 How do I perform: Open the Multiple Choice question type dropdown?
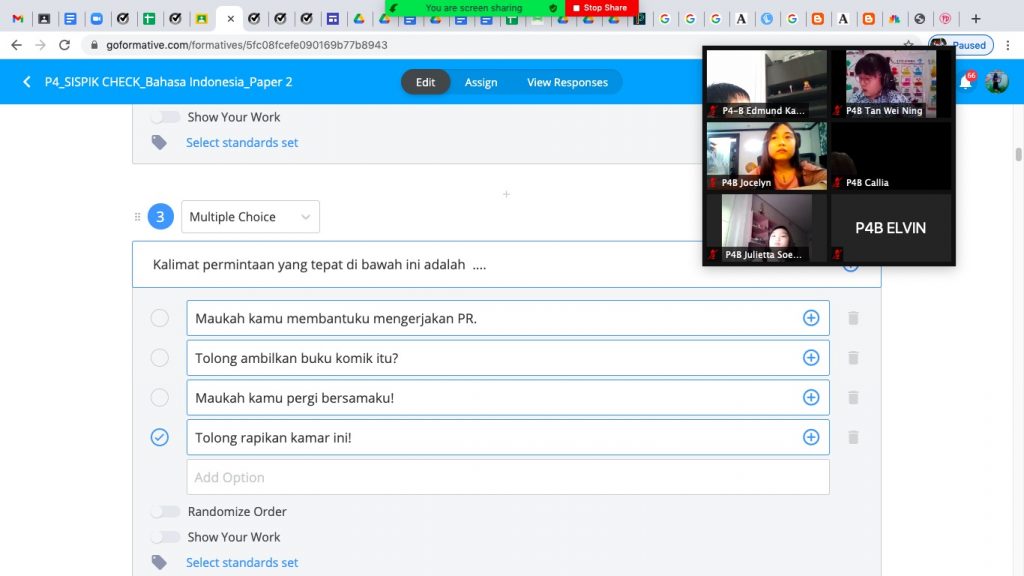[250, 217]
